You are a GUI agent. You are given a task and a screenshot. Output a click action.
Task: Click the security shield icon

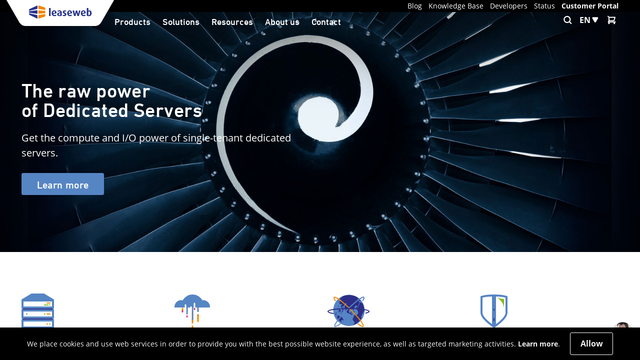494,311
